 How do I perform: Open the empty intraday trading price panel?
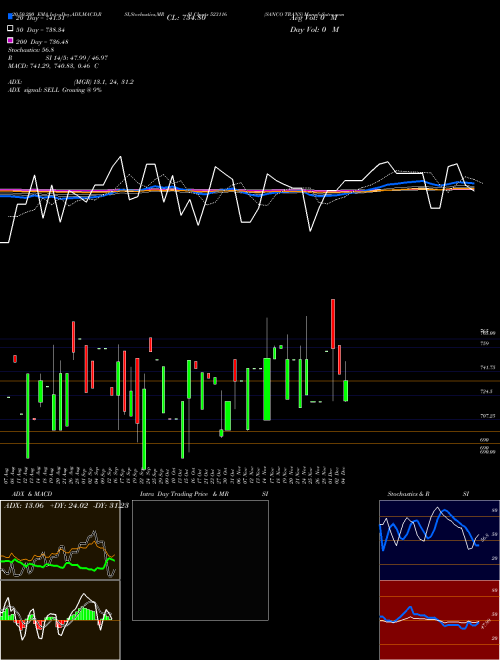[200, 560]
